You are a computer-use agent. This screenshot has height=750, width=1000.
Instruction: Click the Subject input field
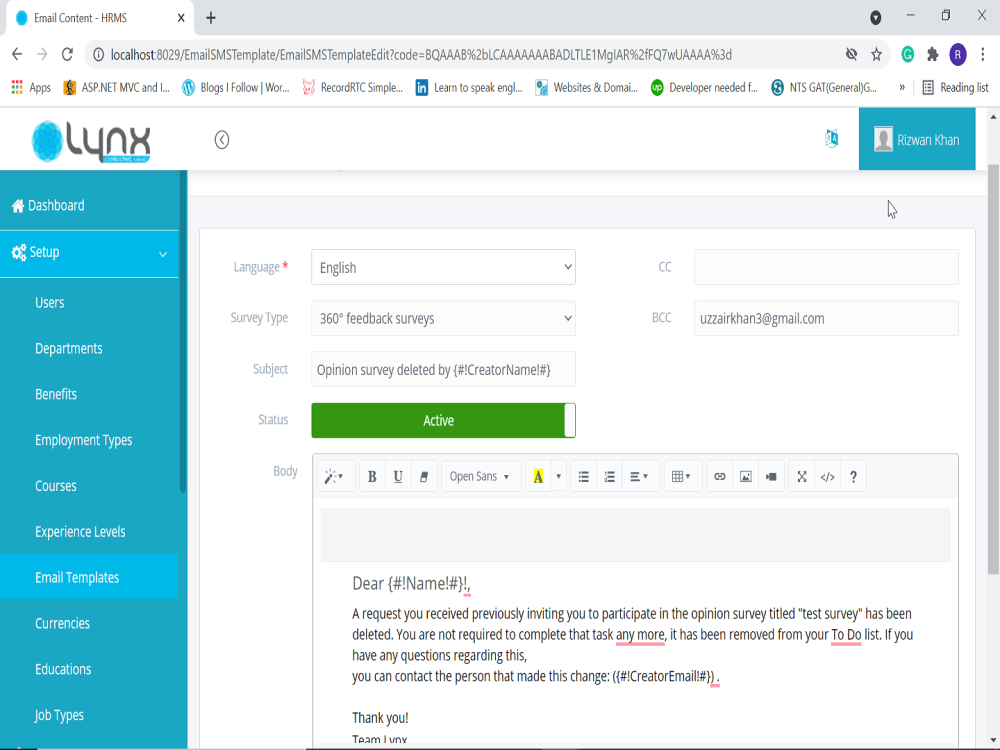point(443,369)
